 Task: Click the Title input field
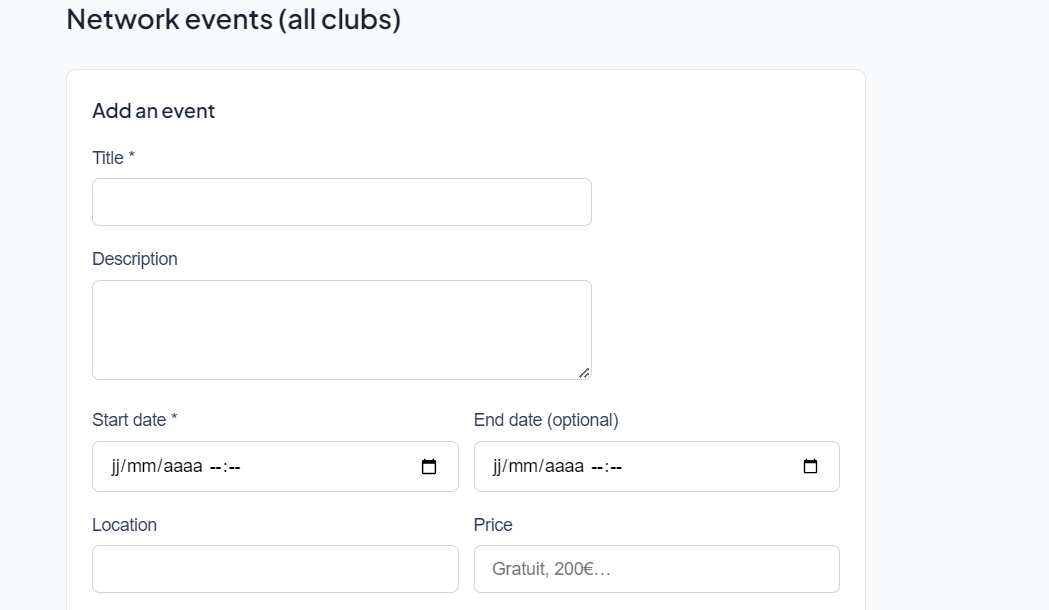(x=341, y=202)
